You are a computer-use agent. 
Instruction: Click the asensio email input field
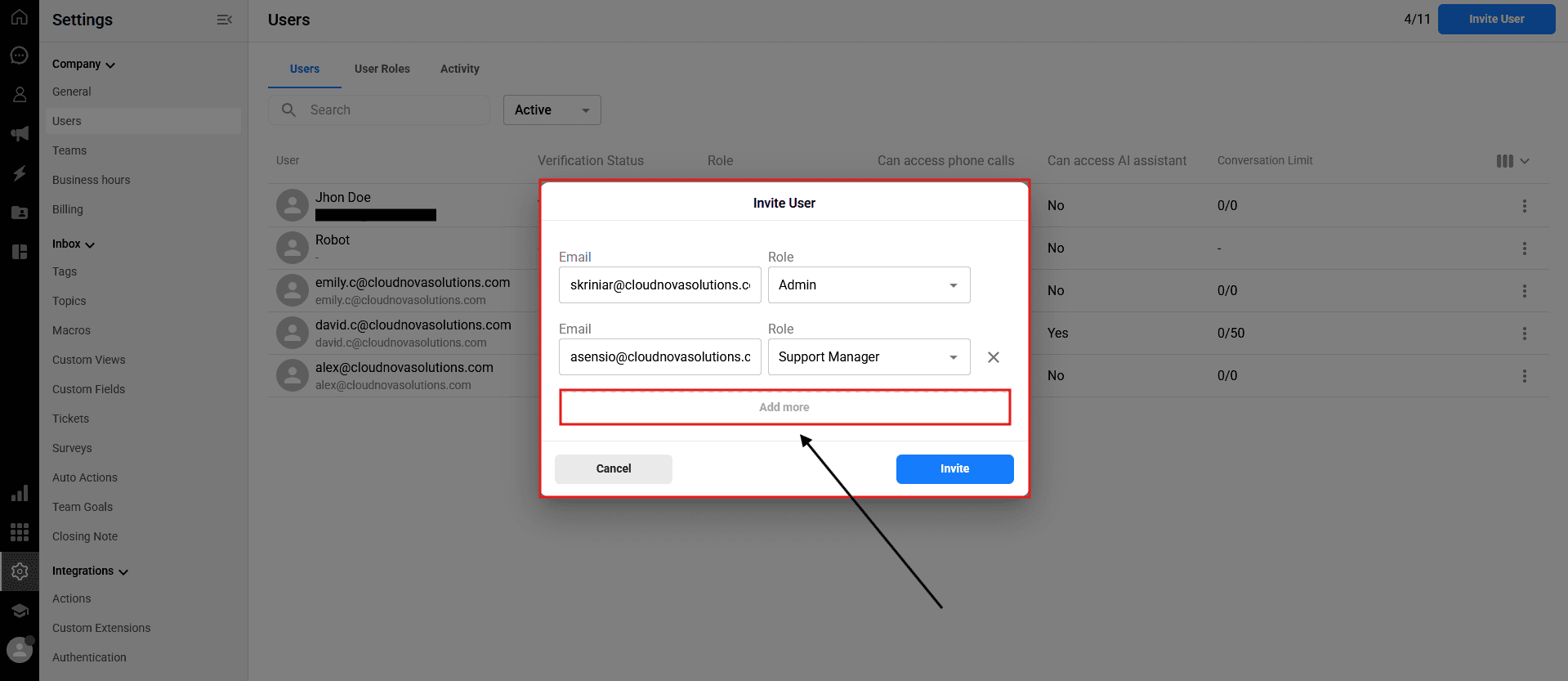click(x=660, y=357)
